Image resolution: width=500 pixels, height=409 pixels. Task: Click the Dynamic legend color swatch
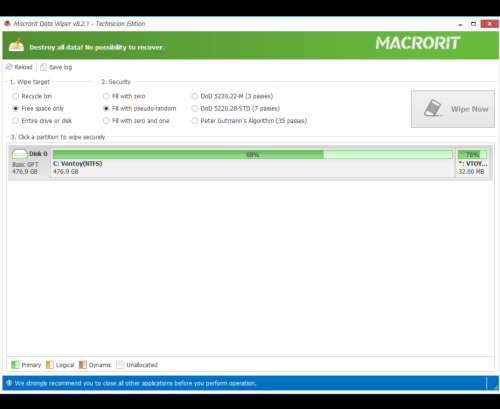pyautogui.click(x=83, y=365)
